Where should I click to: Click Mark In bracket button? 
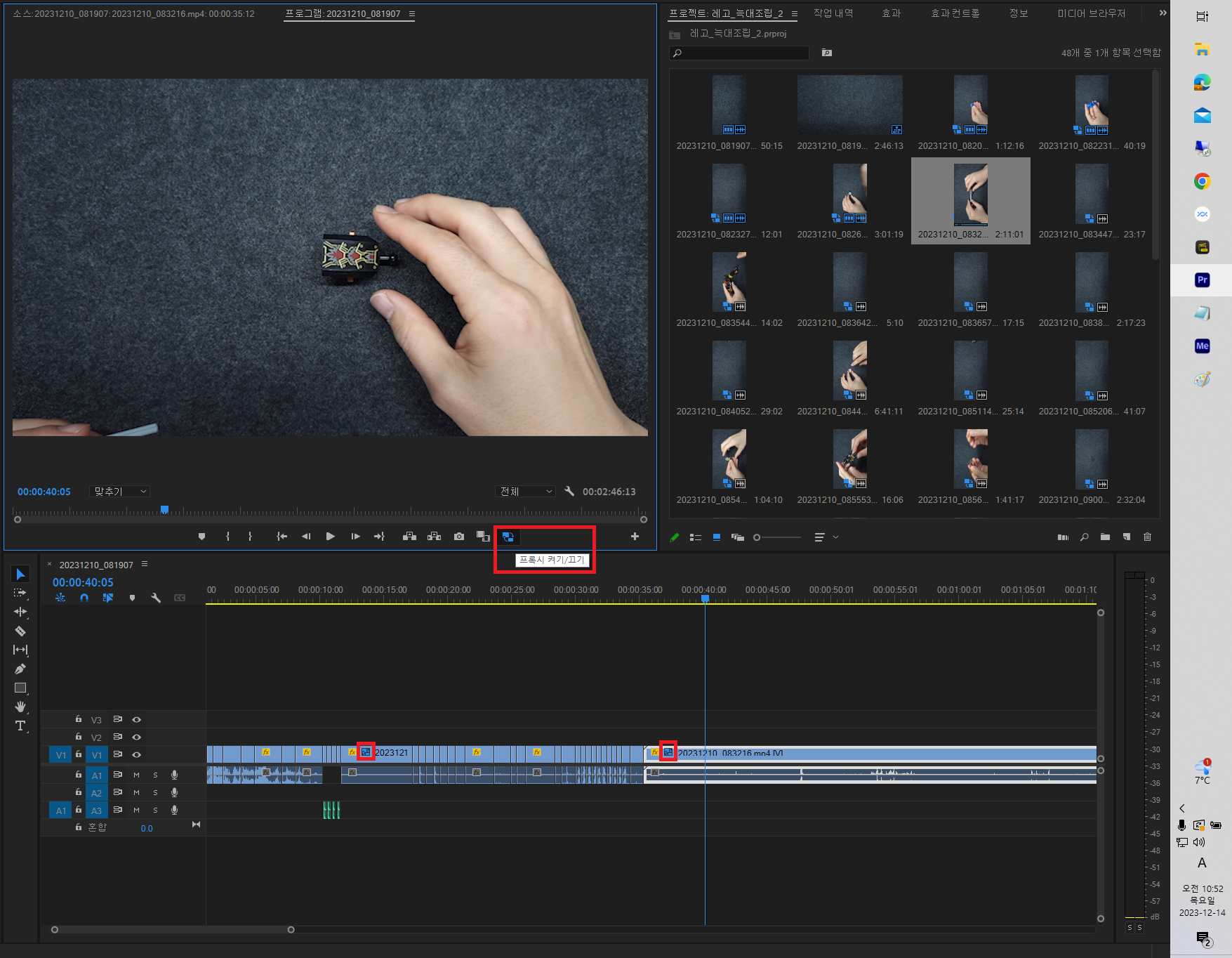[227, 537]
